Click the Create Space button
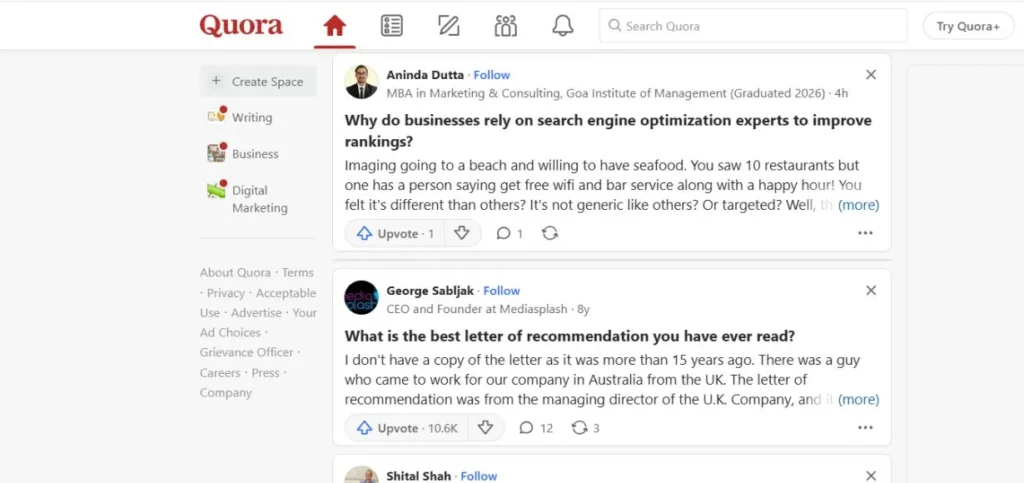1024x483 pixels. click(x=258, y=82)
